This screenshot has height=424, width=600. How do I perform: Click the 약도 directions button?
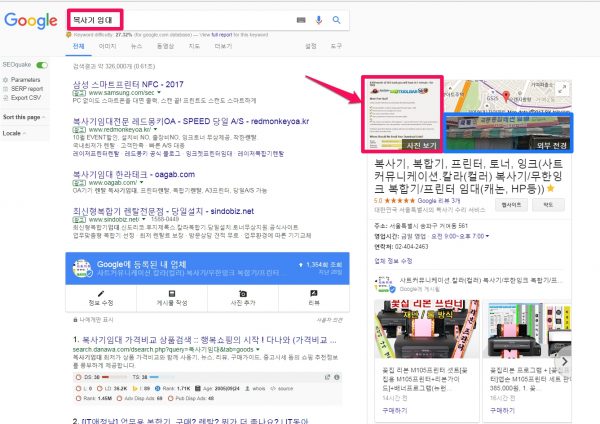[x=548, y=205]
